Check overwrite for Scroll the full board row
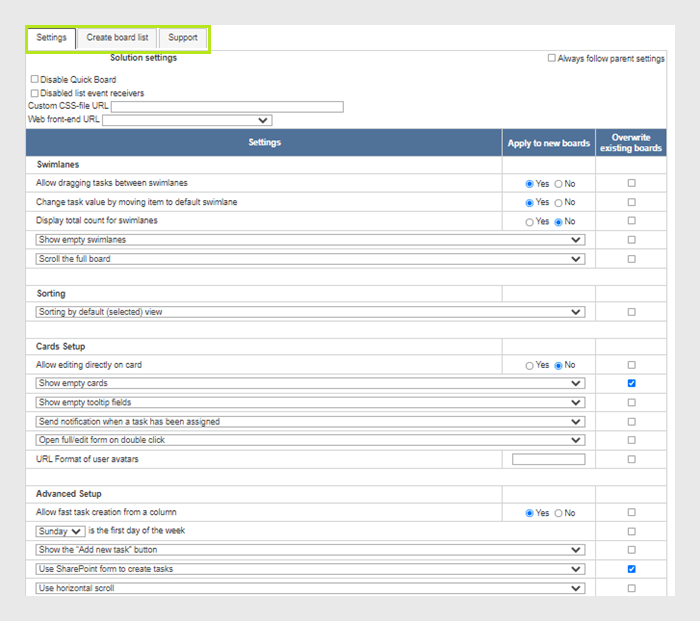Screen dimensions: 700x621 632,259
